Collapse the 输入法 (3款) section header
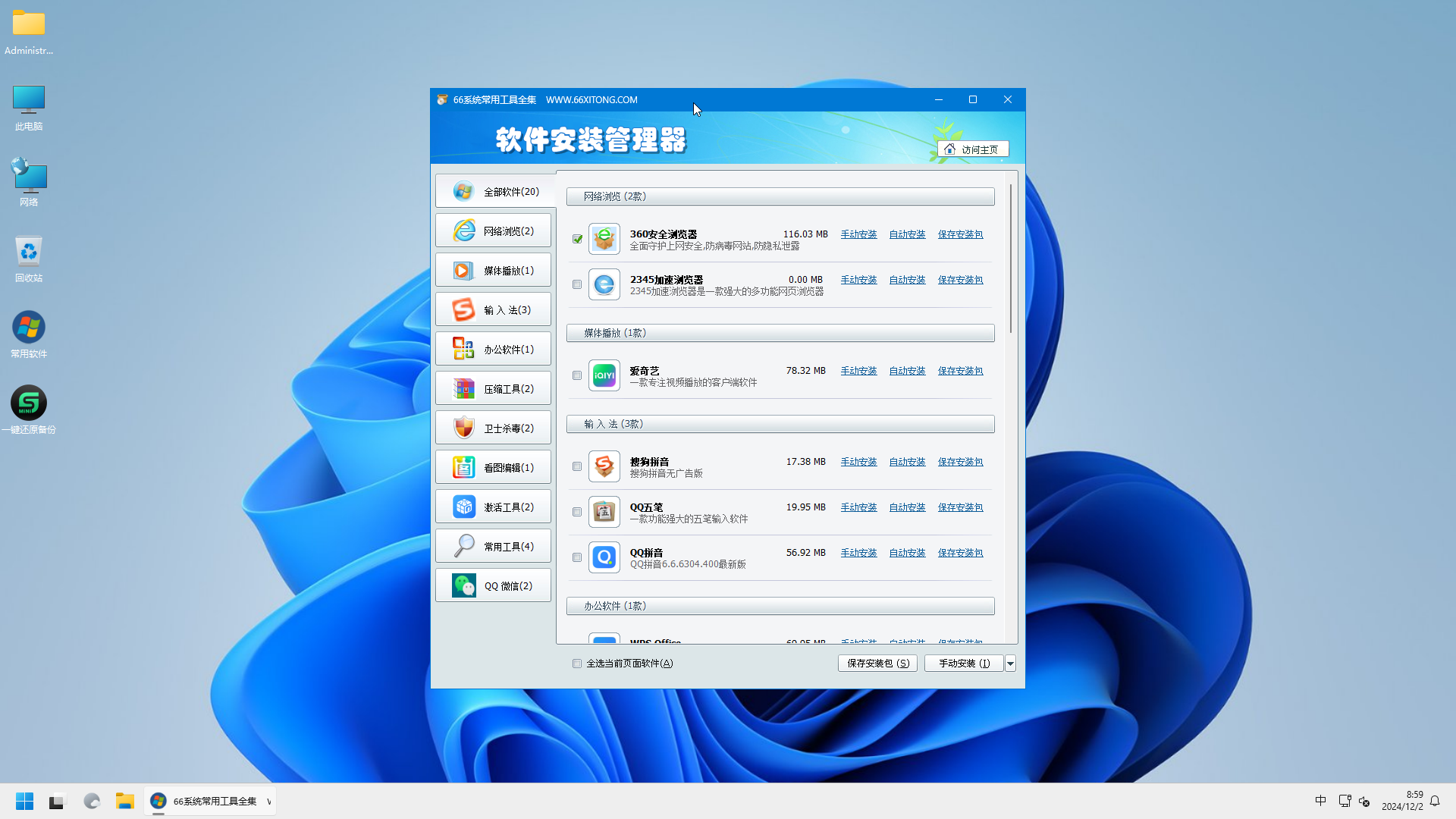Viewport: 1456px width, 819px height. click(780, 424)
